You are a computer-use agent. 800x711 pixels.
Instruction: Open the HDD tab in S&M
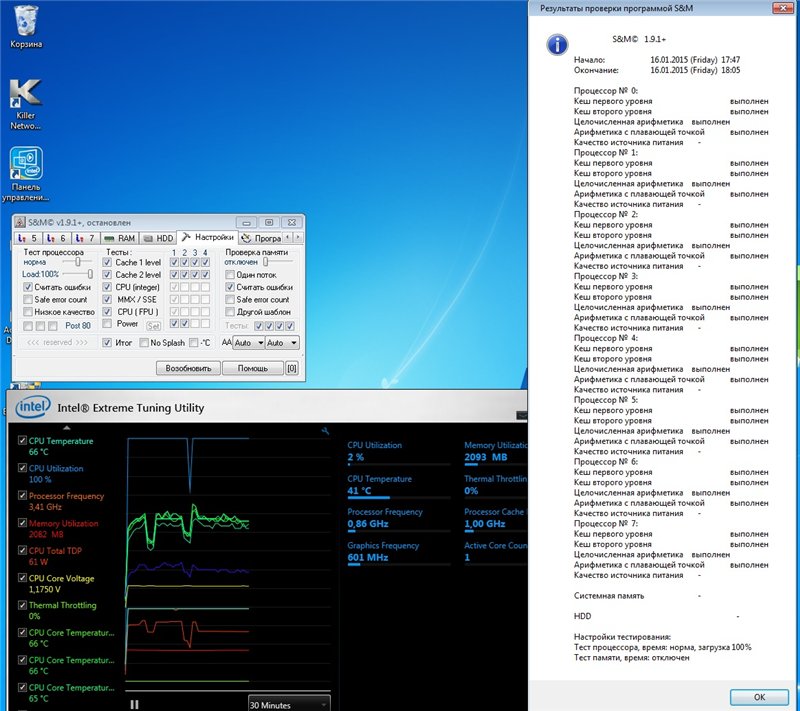coord(158,238)
